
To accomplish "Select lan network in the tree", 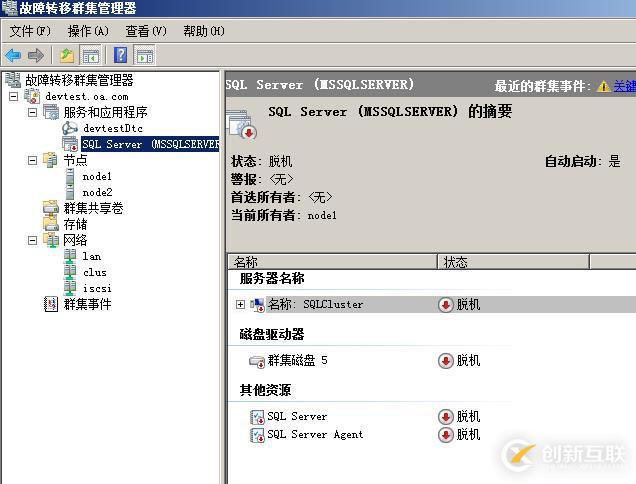I will [92, 256].
